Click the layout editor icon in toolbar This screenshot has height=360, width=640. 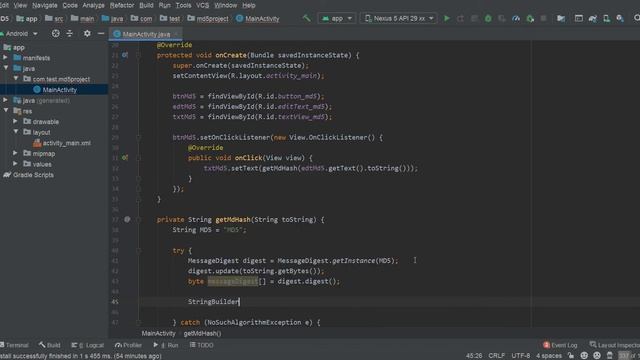(x=579, y=18)
